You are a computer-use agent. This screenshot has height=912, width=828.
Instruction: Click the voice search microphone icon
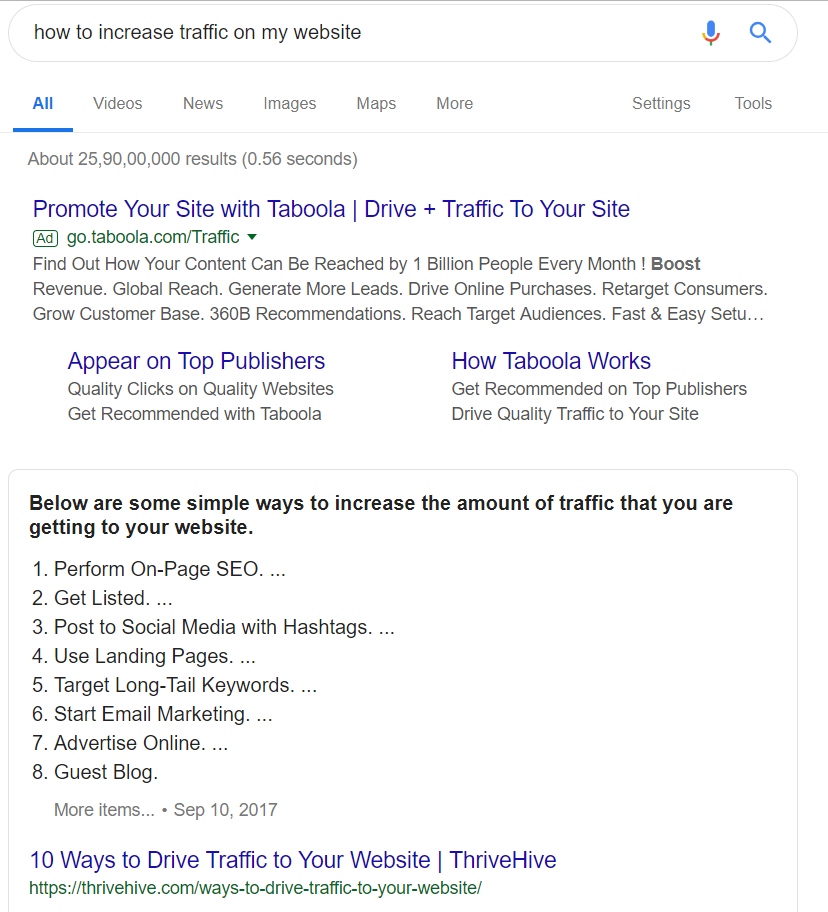point(711,33)
